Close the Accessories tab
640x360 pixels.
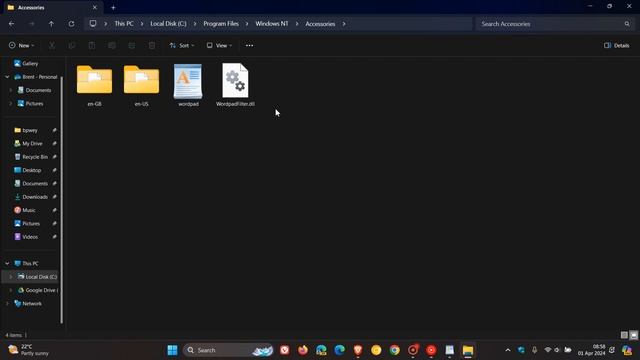95,7
